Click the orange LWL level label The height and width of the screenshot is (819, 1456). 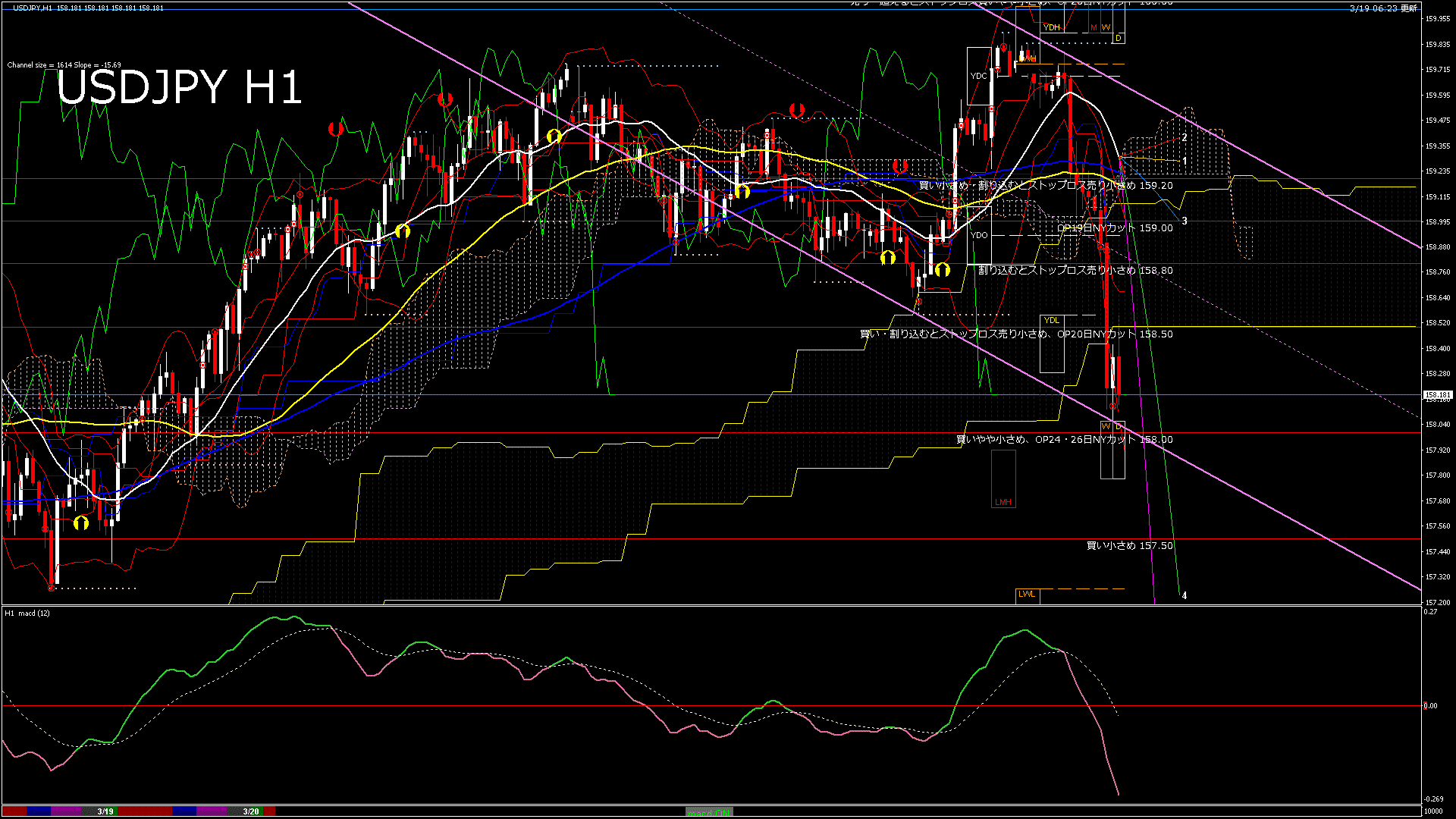coord(1027,595)
